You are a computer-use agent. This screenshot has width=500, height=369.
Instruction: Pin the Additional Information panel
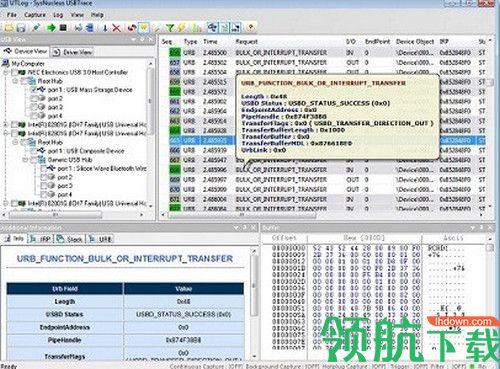(x=245, y=228)
